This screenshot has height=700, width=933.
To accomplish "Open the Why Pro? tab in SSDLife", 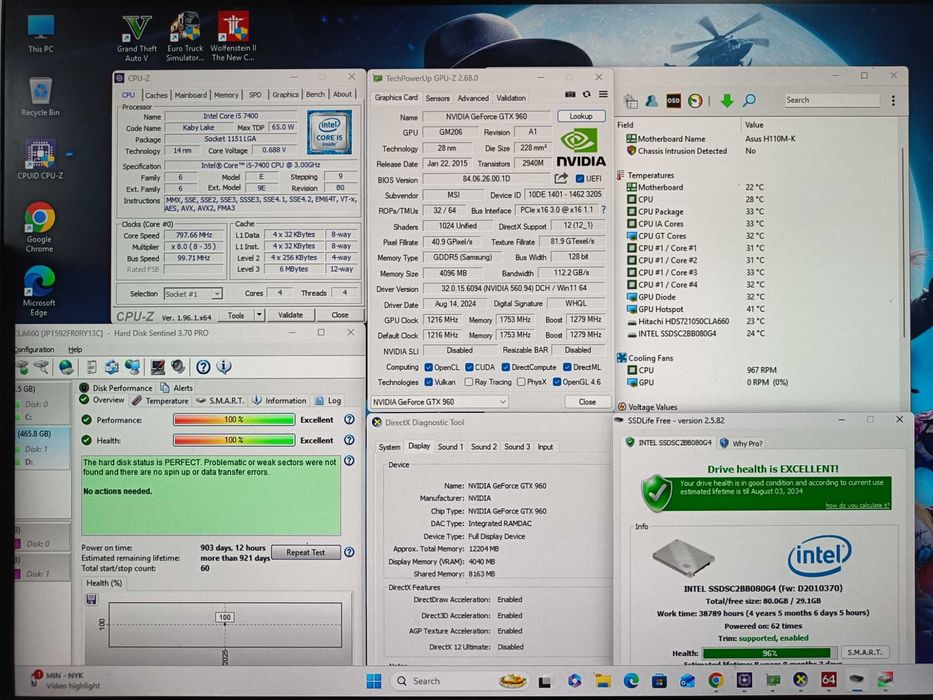I will (x=742, y=443).
